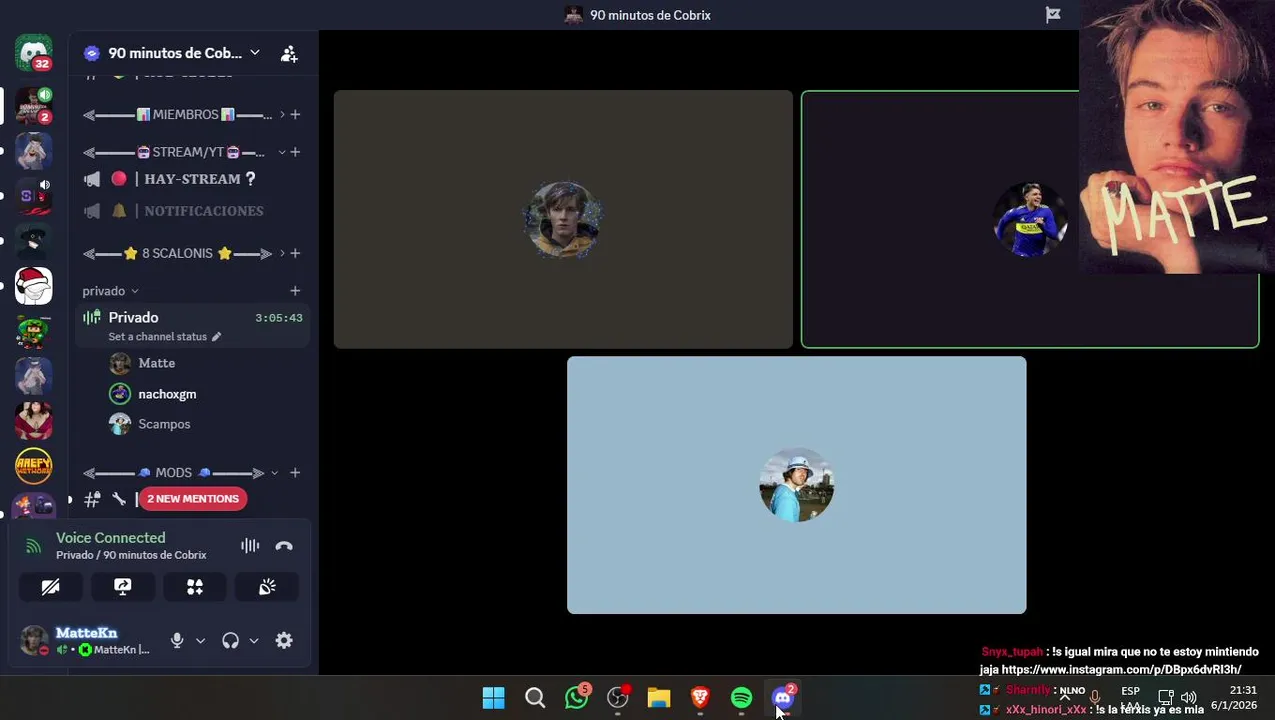The image size is (1275, 720).
Task: Toggle noise suppression waveform icon
Action: click(x=250, y=546)
